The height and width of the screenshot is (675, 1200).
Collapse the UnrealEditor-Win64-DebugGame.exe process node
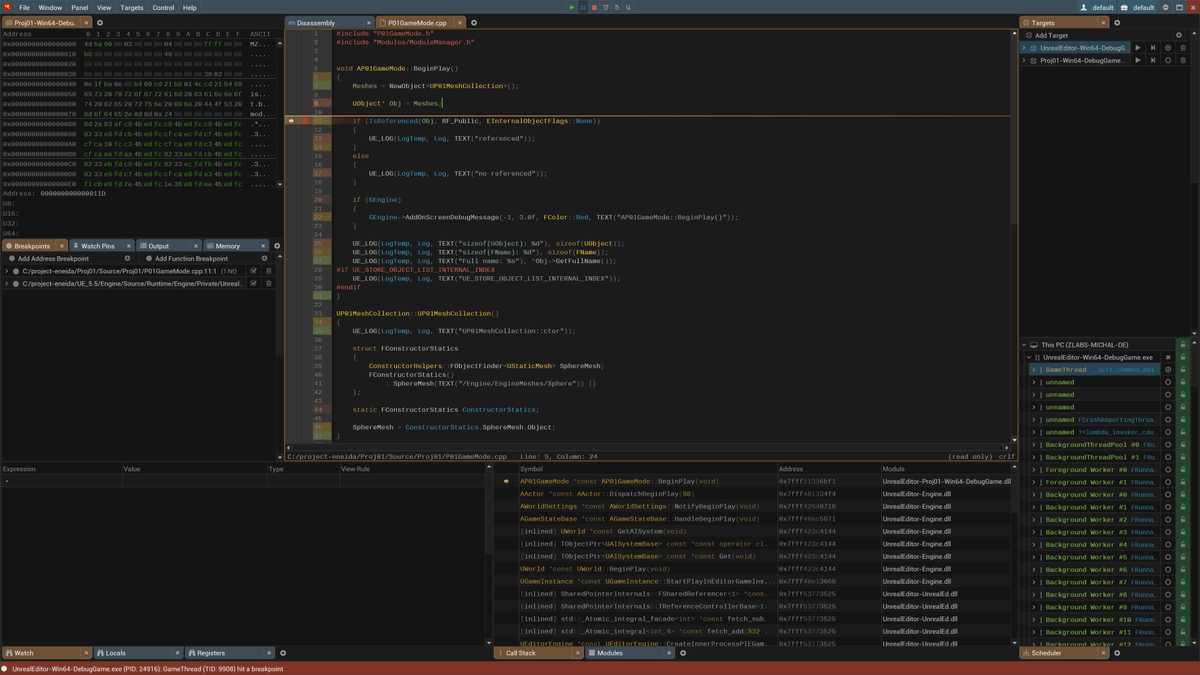(1029, 357)
